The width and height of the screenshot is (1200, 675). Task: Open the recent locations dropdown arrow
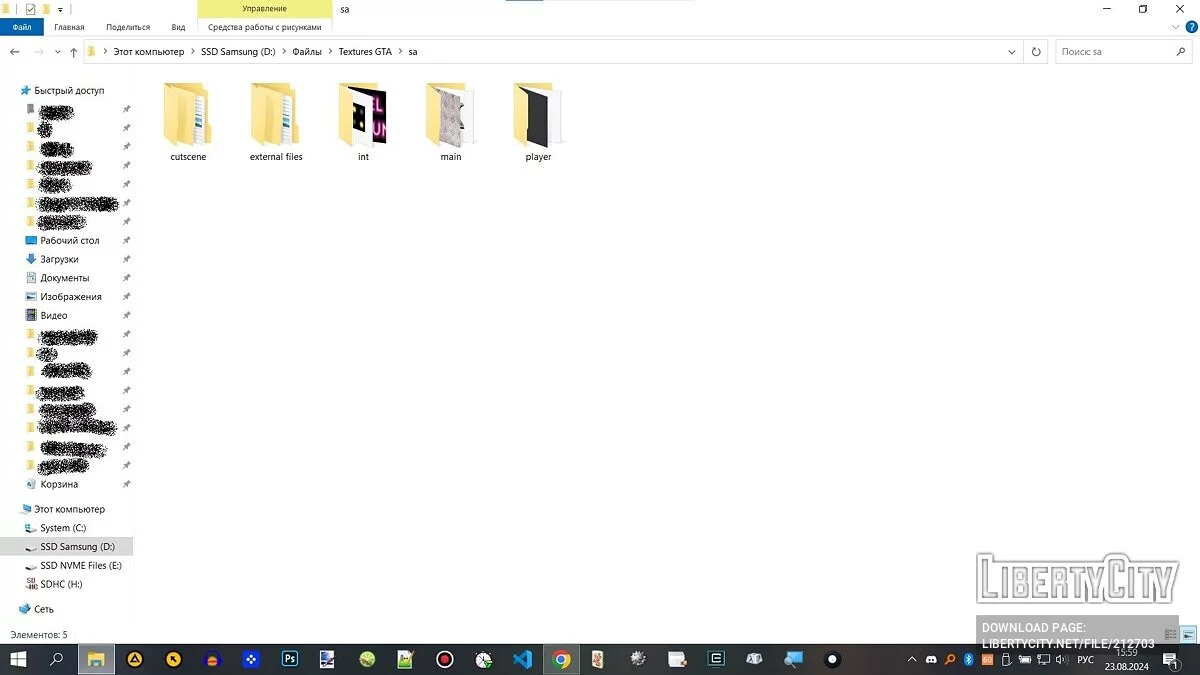coord(57,52)
